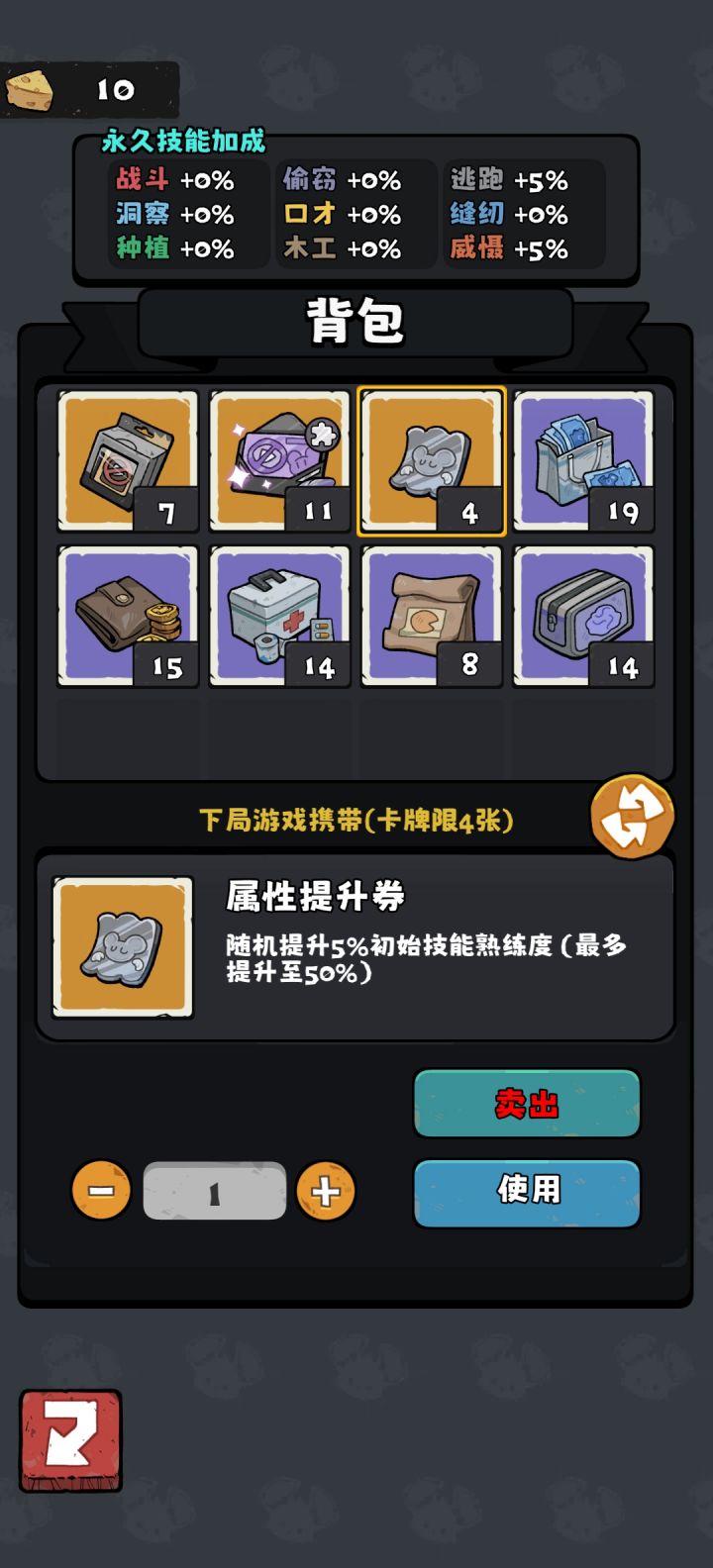Select the brown wallet with coins item
Viewport: 713px width, 1568px height.
(x=128, y=616)
